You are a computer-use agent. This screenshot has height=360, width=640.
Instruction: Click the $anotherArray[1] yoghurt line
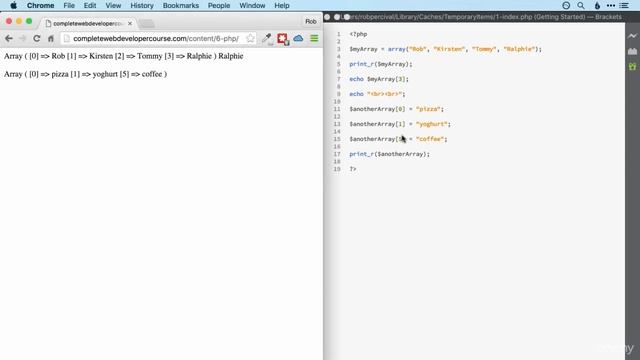pos(400,124)
